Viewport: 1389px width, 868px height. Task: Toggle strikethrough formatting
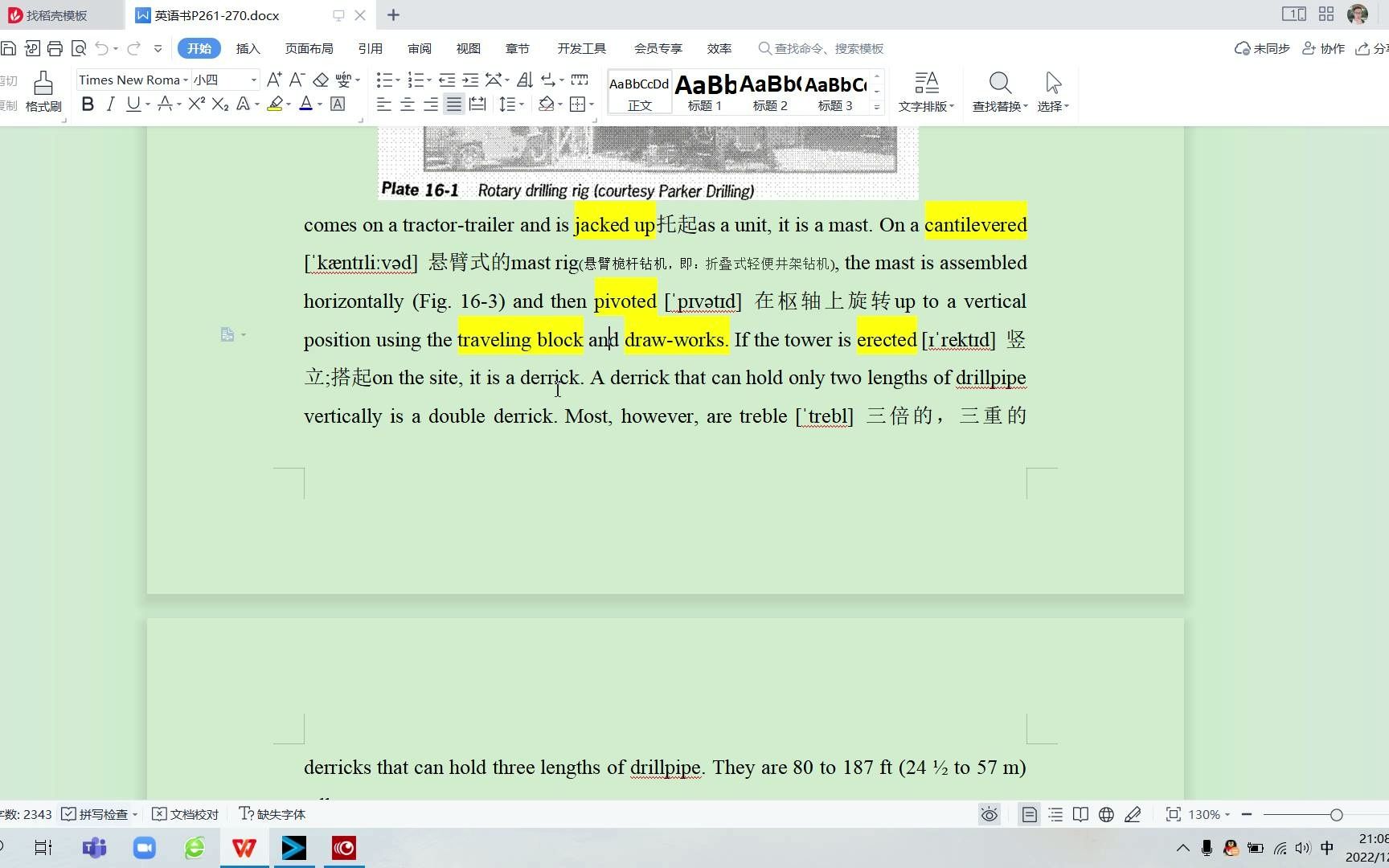click(164, 104)
